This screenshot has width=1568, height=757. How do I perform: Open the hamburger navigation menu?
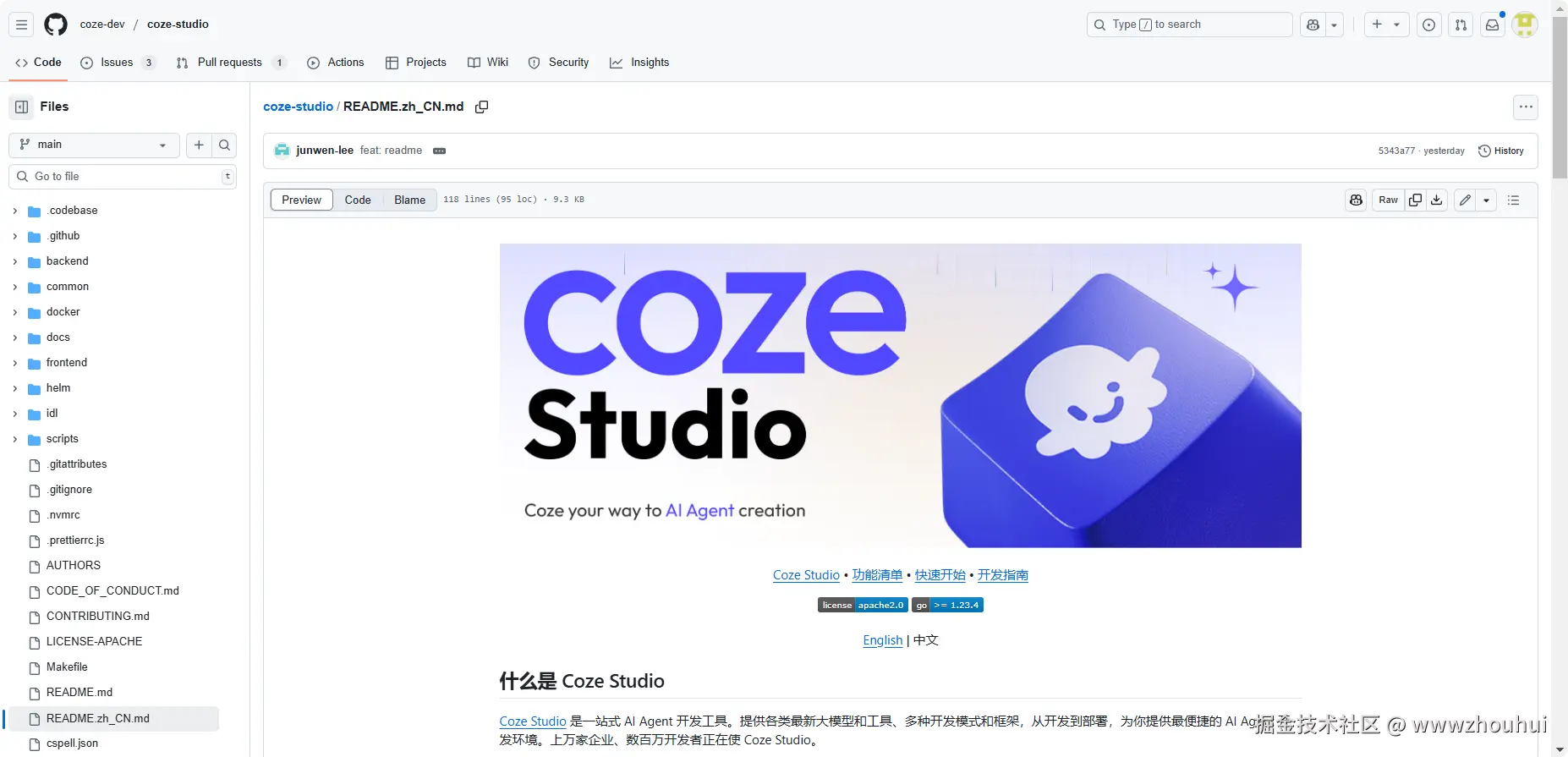(22, 25)
